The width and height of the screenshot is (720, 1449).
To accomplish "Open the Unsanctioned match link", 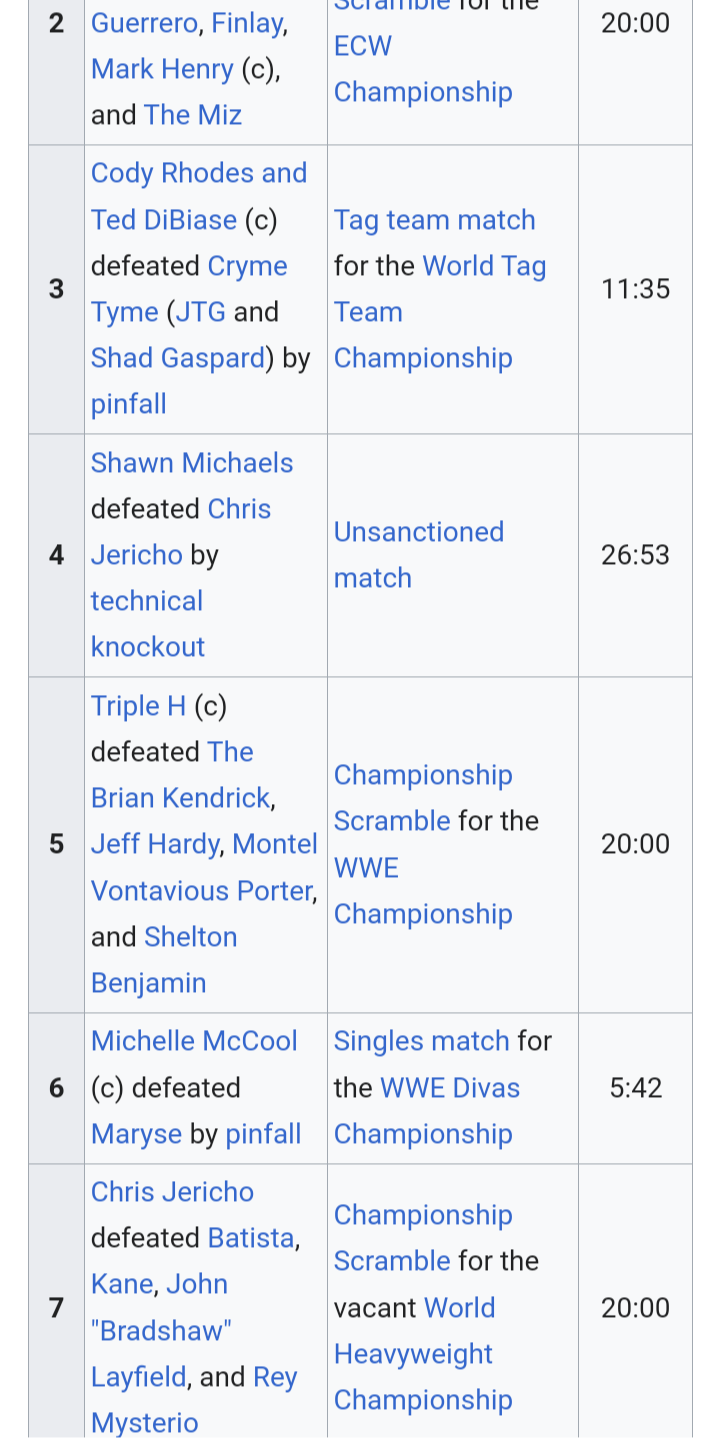I will click(419, 555).
